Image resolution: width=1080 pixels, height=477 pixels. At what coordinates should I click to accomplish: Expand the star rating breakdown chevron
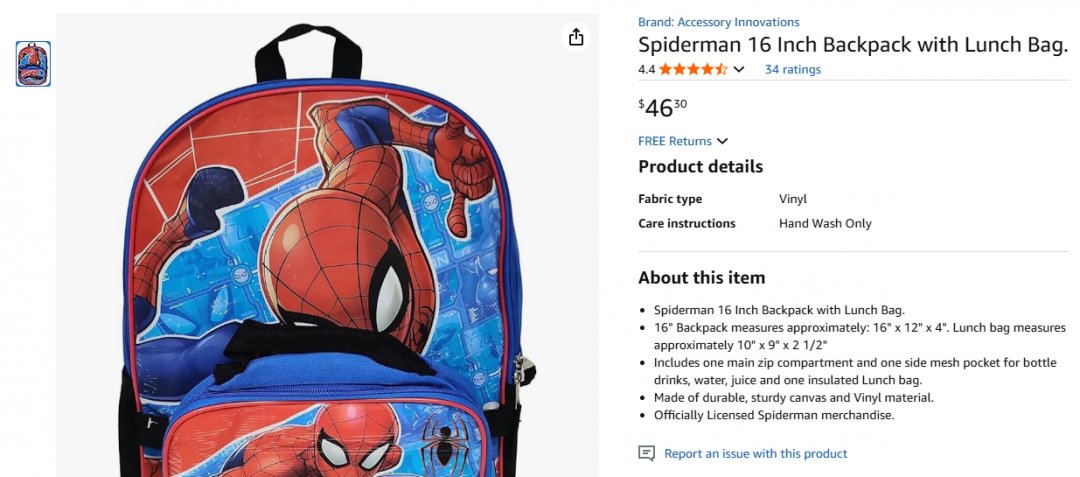tap(739, 70)
